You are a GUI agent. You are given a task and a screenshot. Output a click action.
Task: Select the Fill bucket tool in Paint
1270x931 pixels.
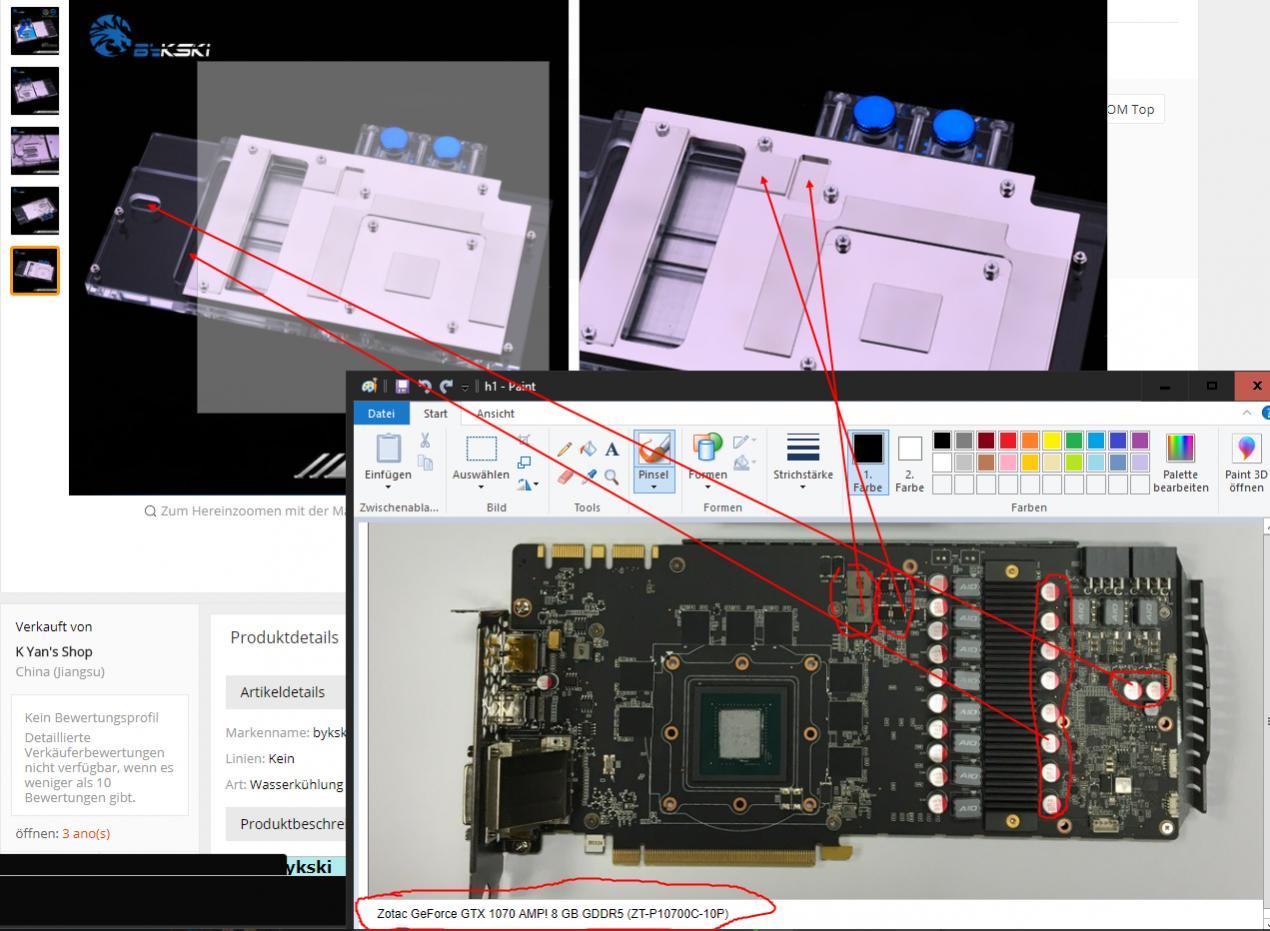click(x=589, y=450)
